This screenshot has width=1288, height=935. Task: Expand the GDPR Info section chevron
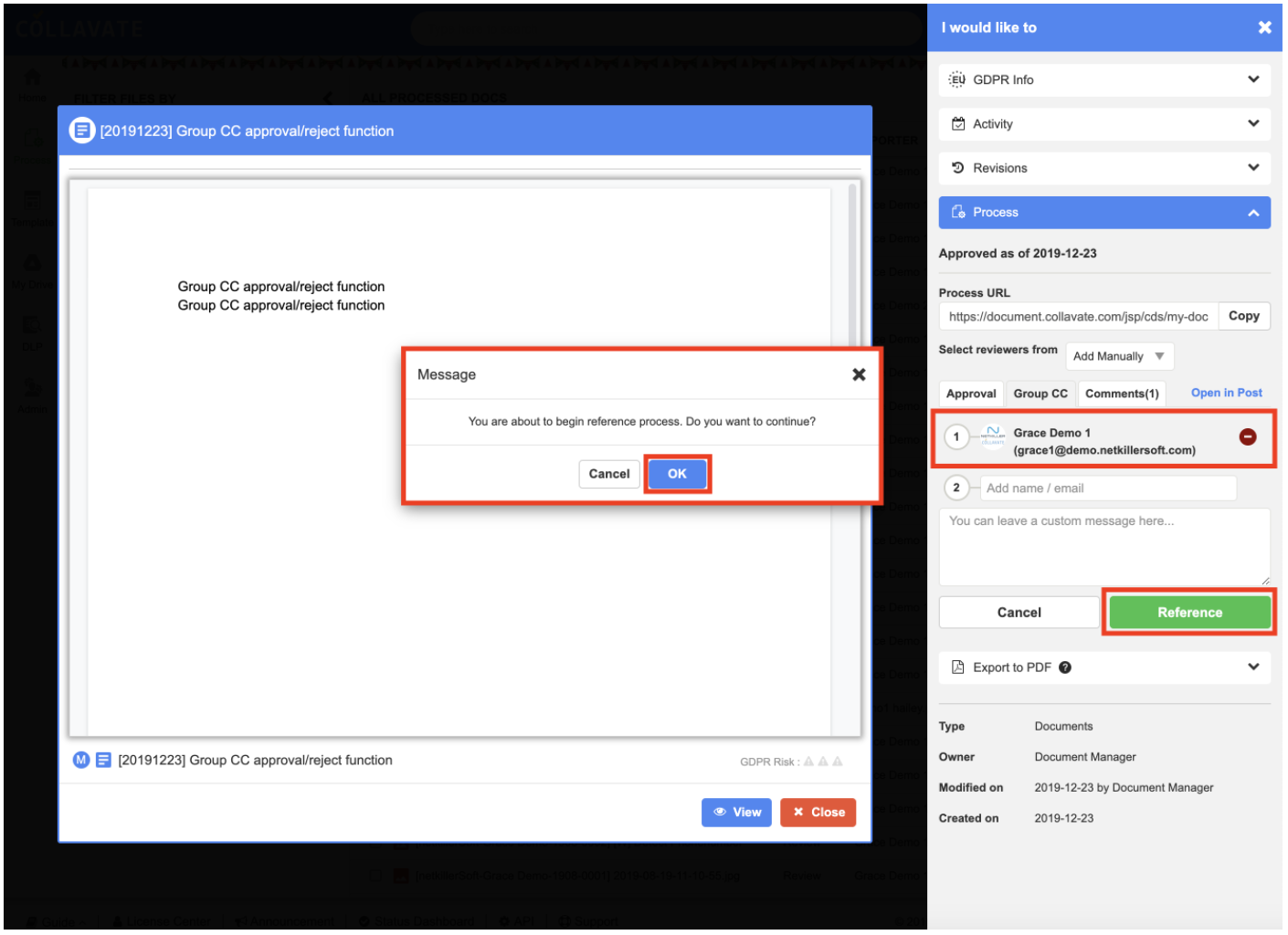pos(1253,79)
